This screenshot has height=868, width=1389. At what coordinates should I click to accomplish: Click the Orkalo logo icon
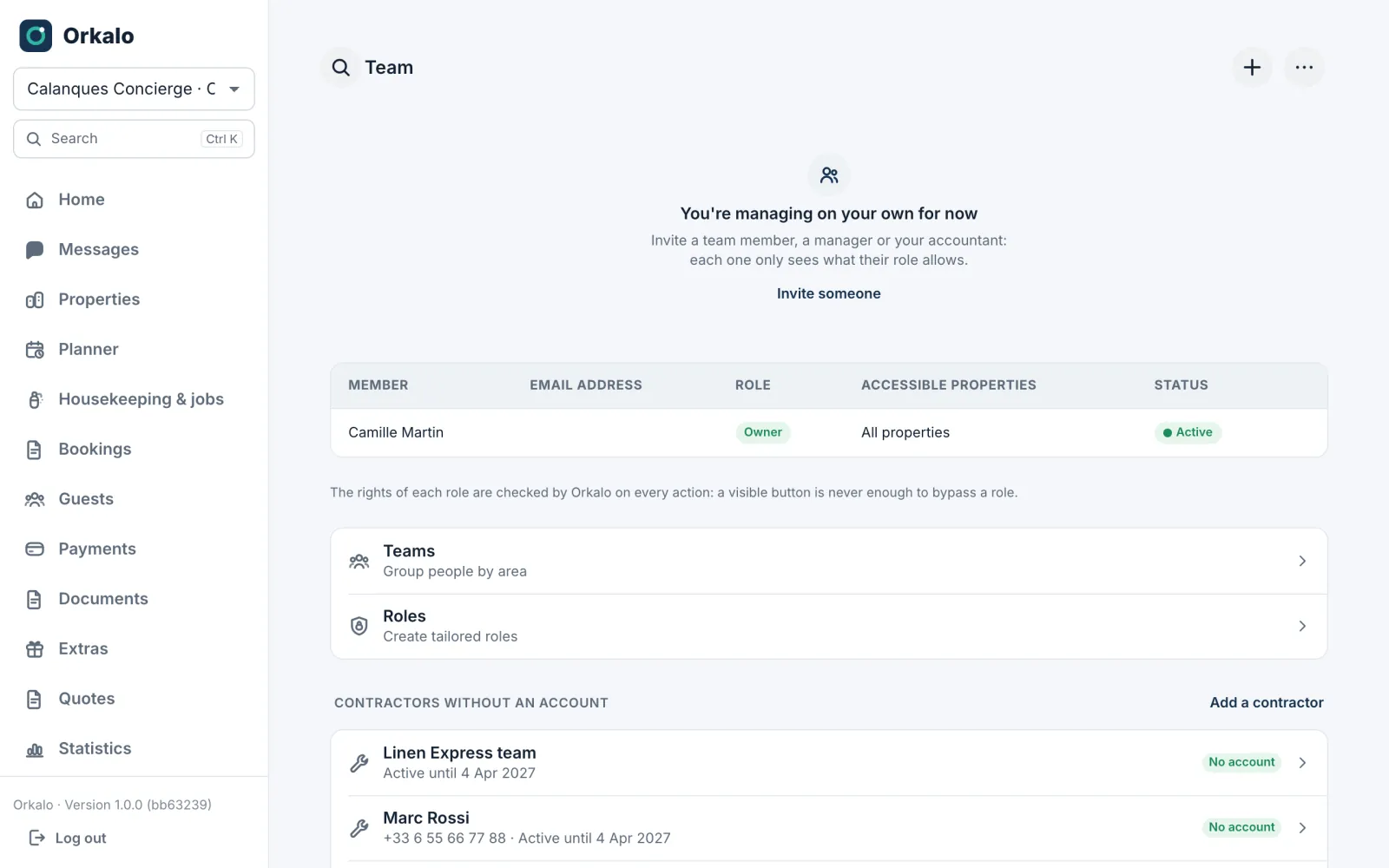pyautogui.click(x=36, y=36)
